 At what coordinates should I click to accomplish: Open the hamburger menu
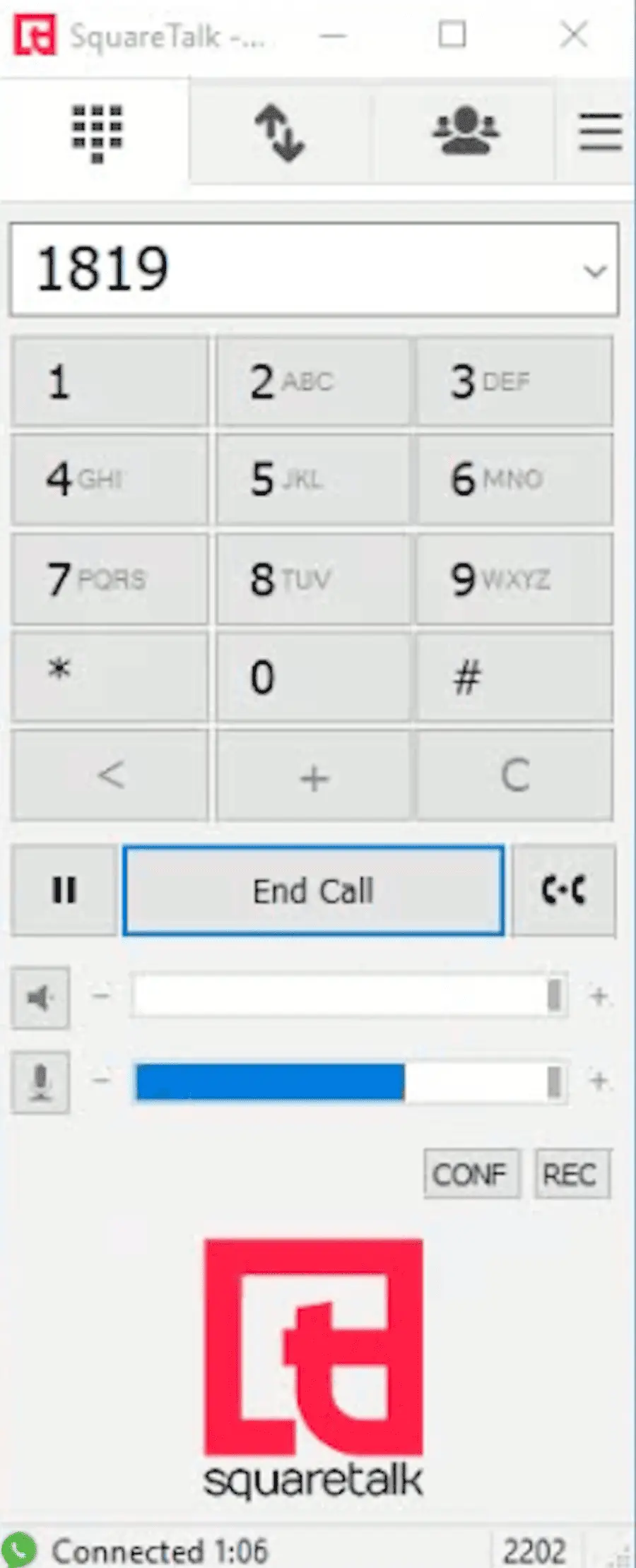600,132
